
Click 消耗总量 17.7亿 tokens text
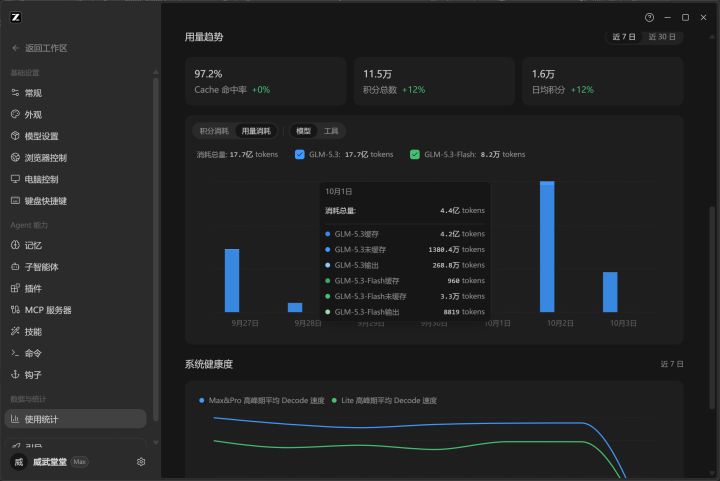click(x=237, y=155)
